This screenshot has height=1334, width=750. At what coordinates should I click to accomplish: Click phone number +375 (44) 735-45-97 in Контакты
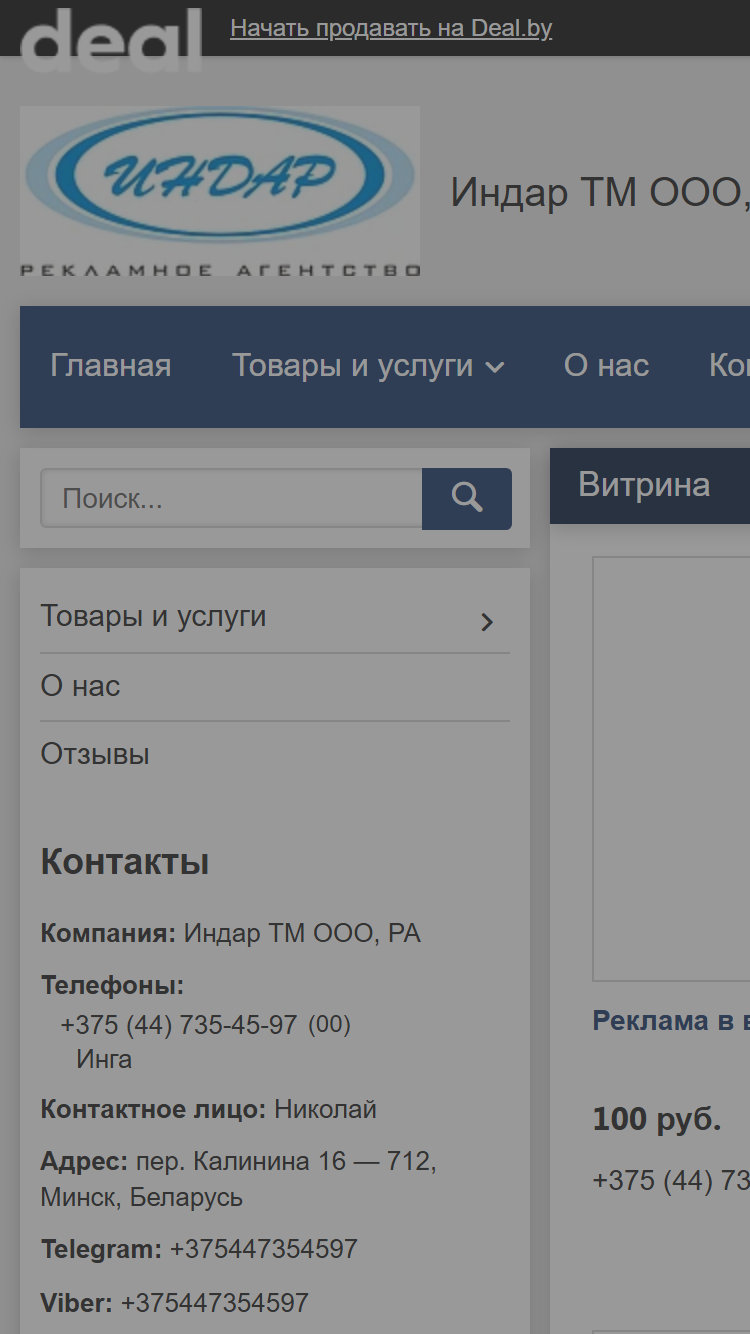click(x=179, y=1025)
